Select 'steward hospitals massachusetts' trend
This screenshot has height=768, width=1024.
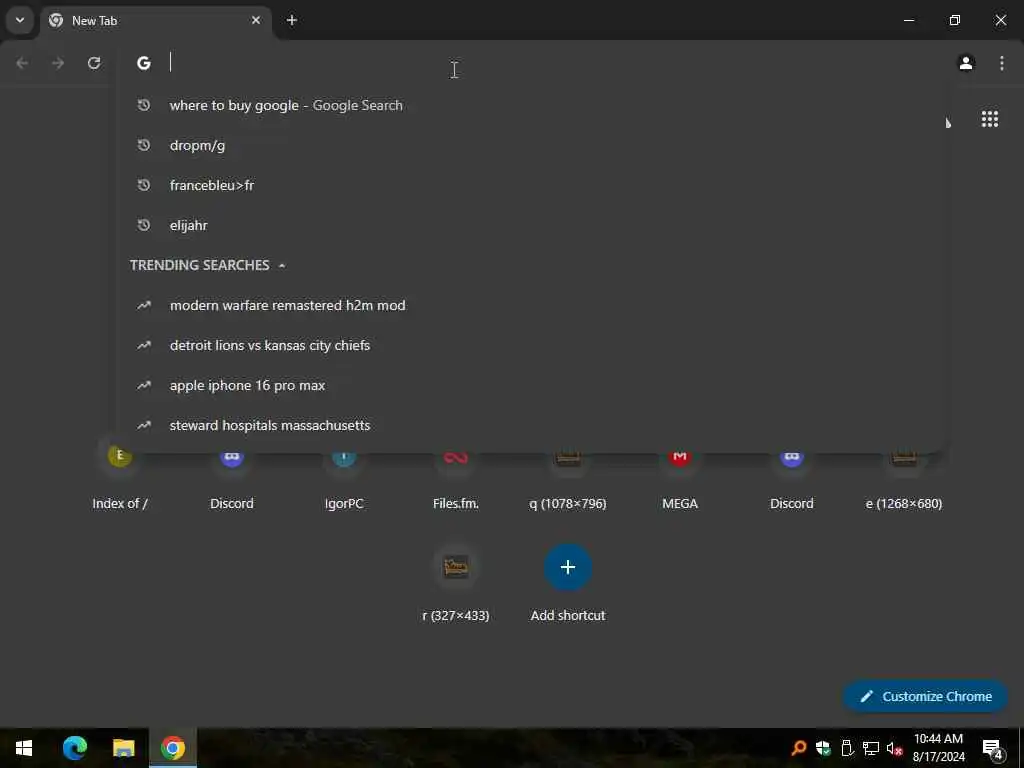[532, 424]
